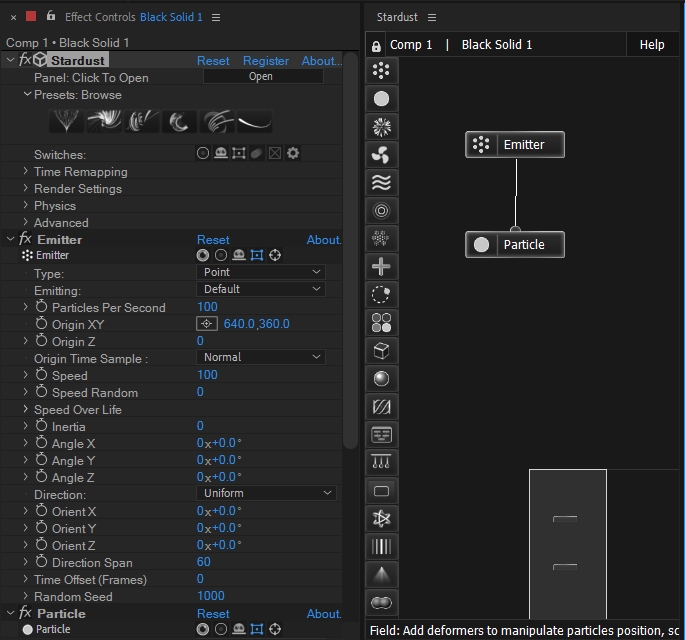Viewport: 685px width, 640px height.
Task: Toggle Inertia stopwatch
Action: pyautogui.click(x=42, y=426)
